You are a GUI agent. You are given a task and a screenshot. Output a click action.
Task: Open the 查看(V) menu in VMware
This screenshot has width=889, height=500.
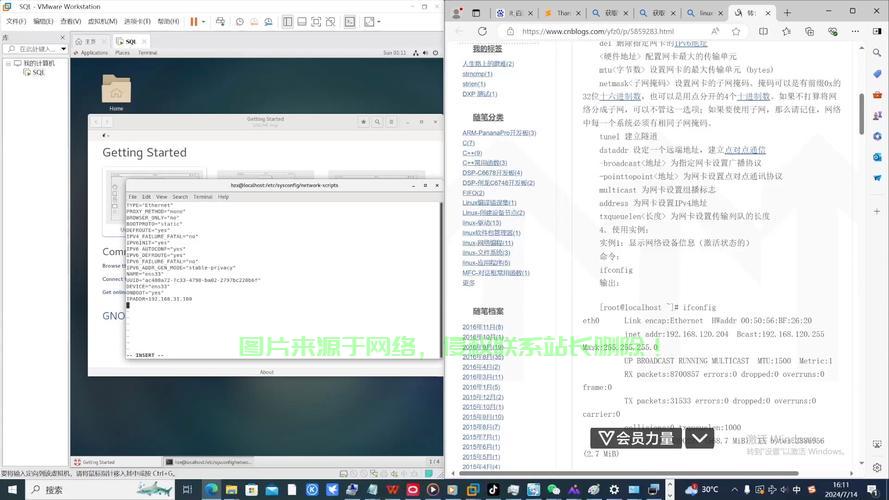70,22
